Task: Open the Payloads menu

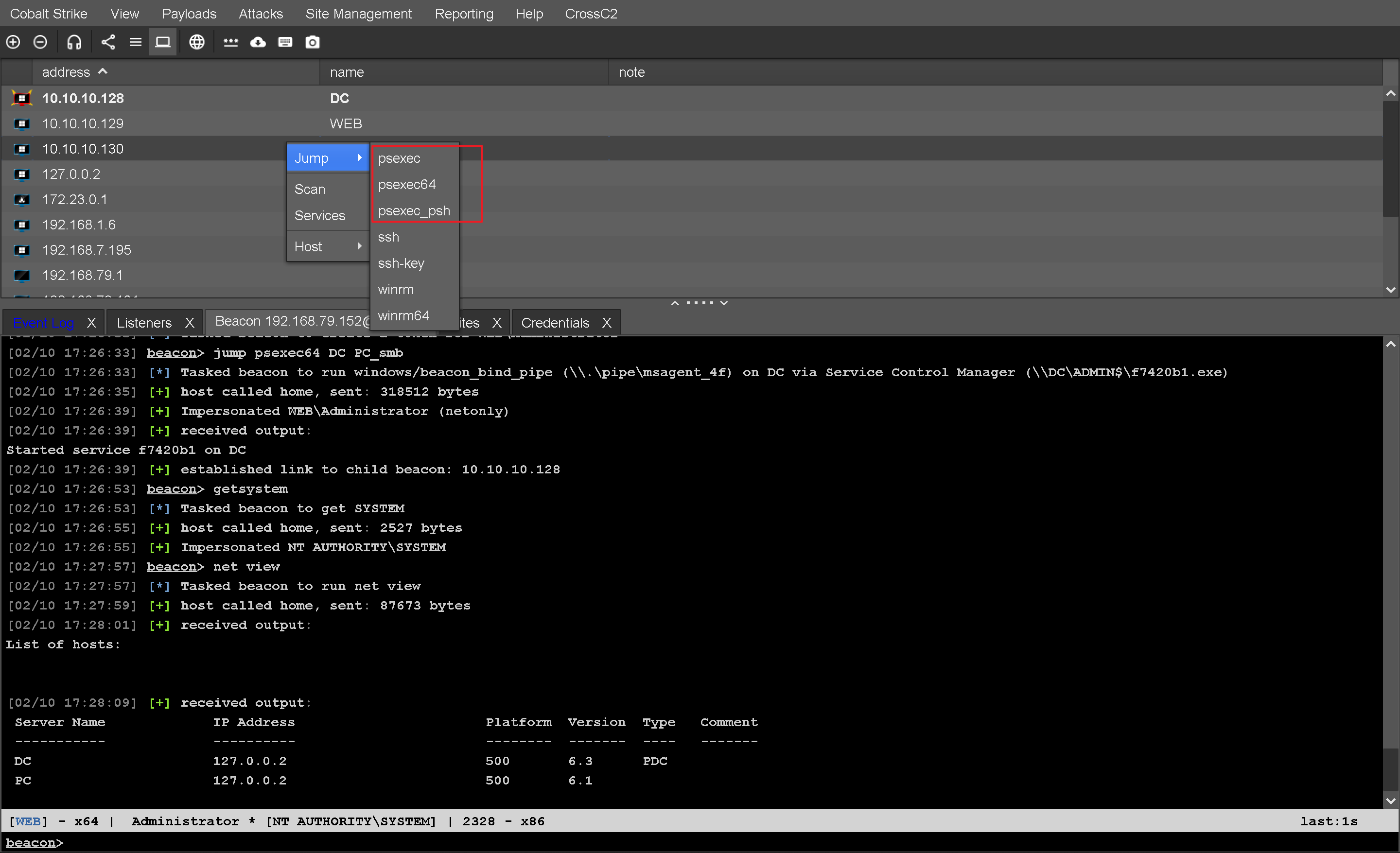Action: point(189,14)
